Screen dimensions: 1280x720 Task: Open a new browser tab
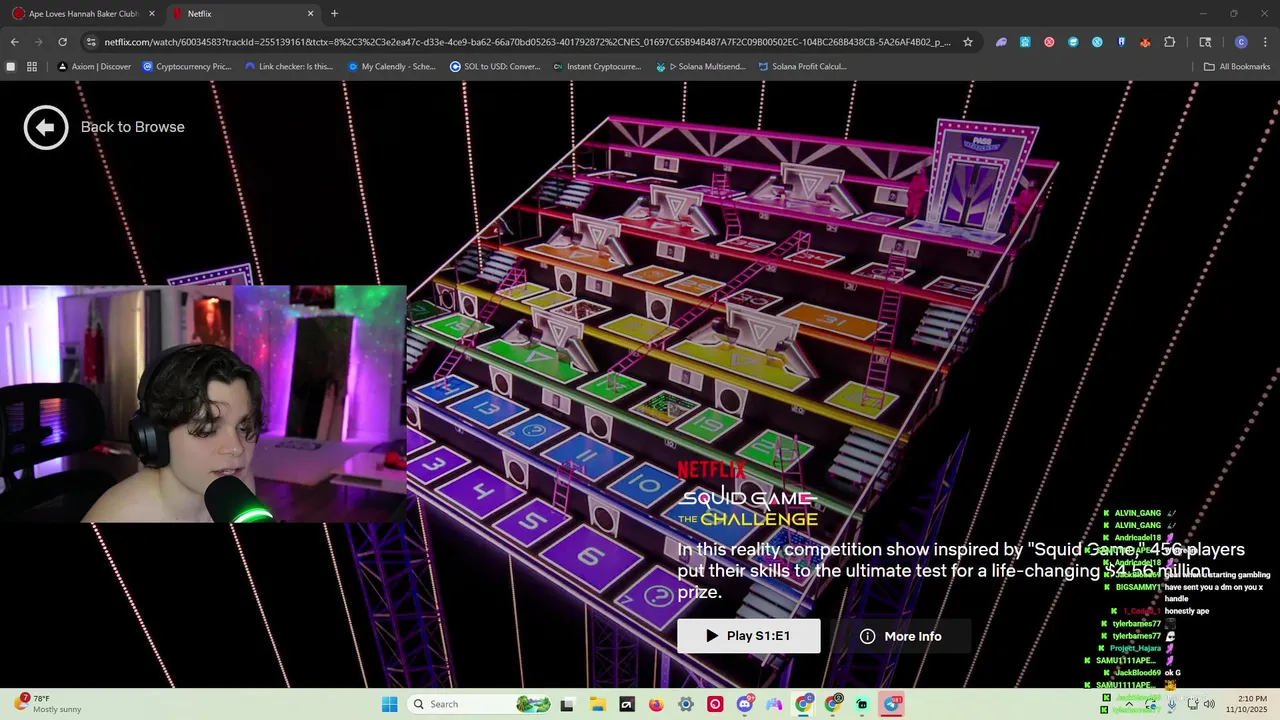[334, 14]
